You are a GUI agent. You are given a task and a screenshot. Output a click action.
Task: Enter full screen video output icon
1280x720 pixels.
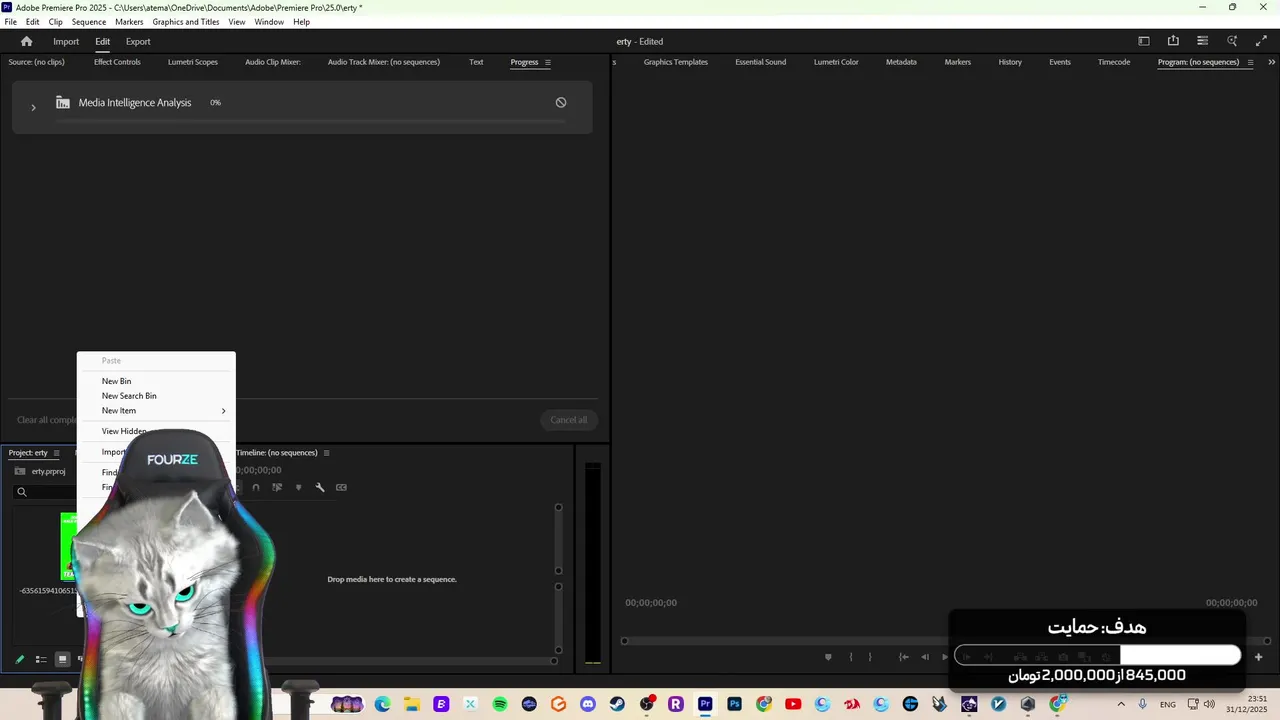[1261, 41]
